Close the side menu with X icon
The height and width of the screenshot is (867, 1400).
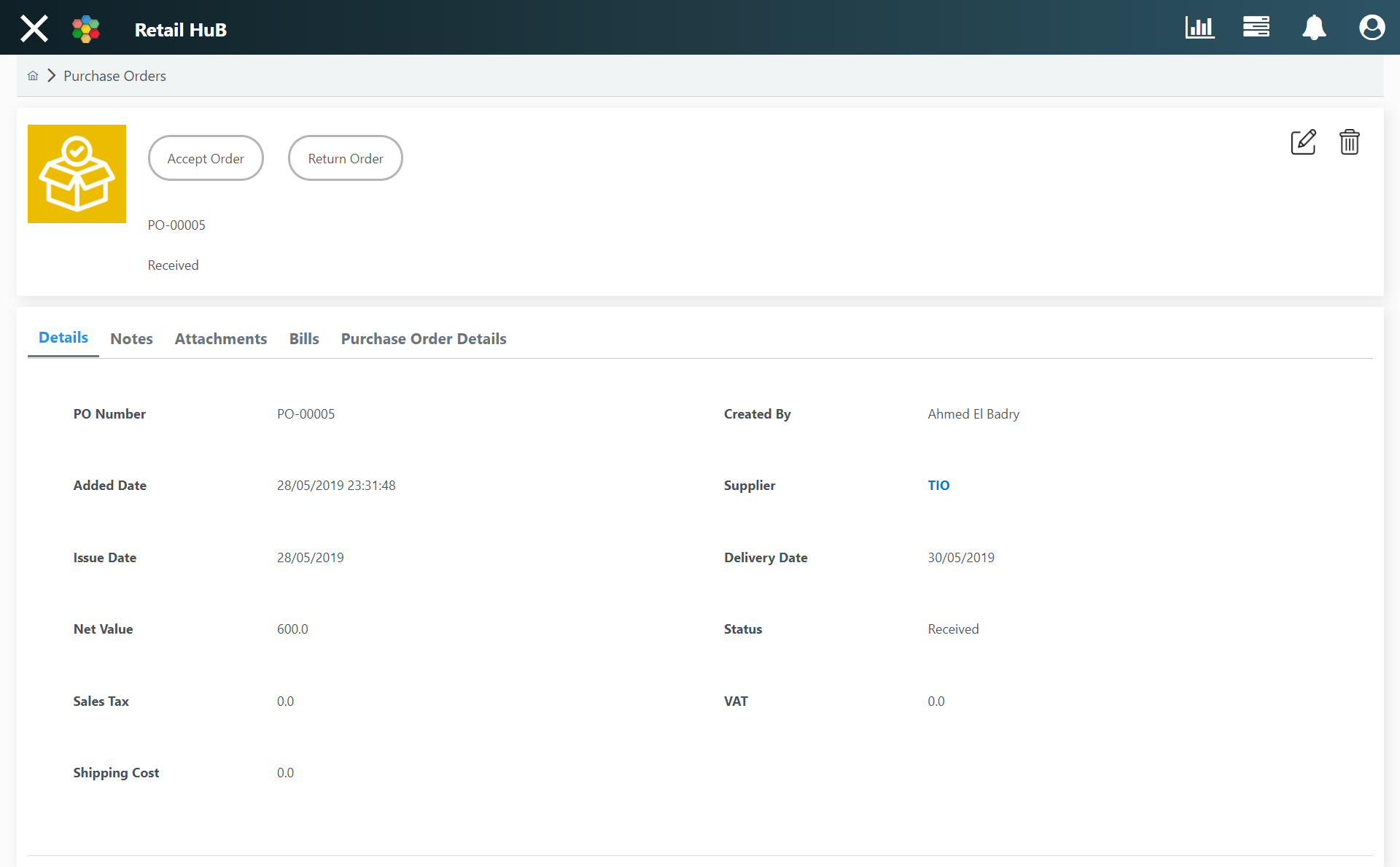34,28
